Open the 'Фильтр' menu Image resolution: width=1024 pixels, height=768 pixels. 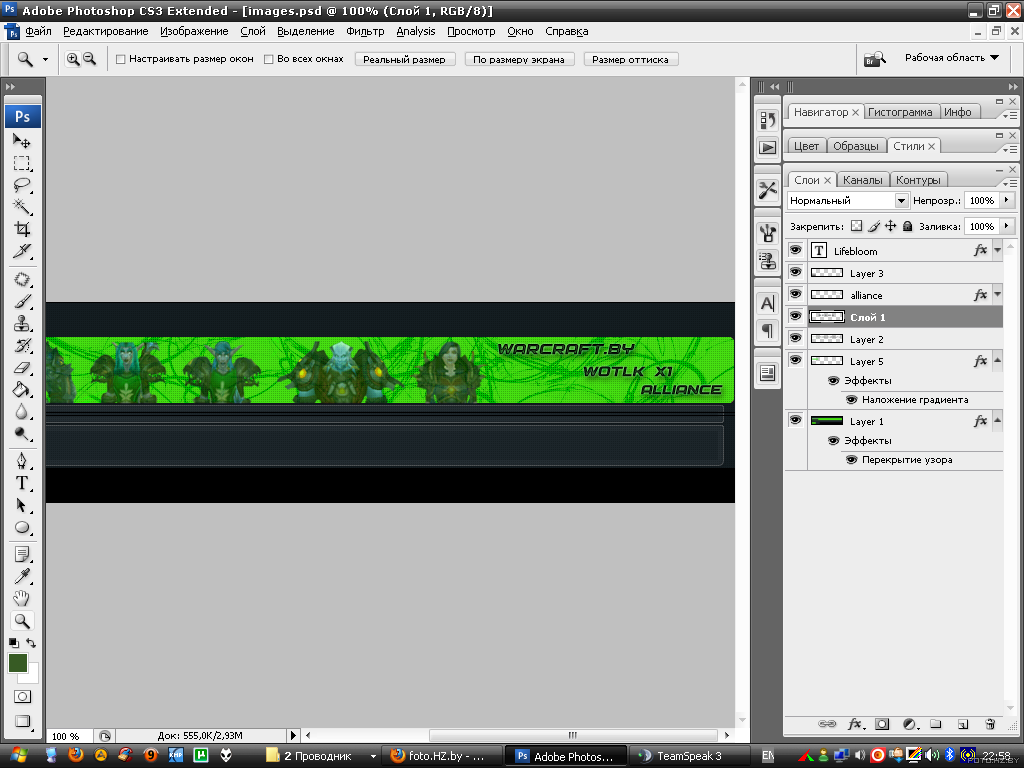pyautogui.click(x=365, y=31)
